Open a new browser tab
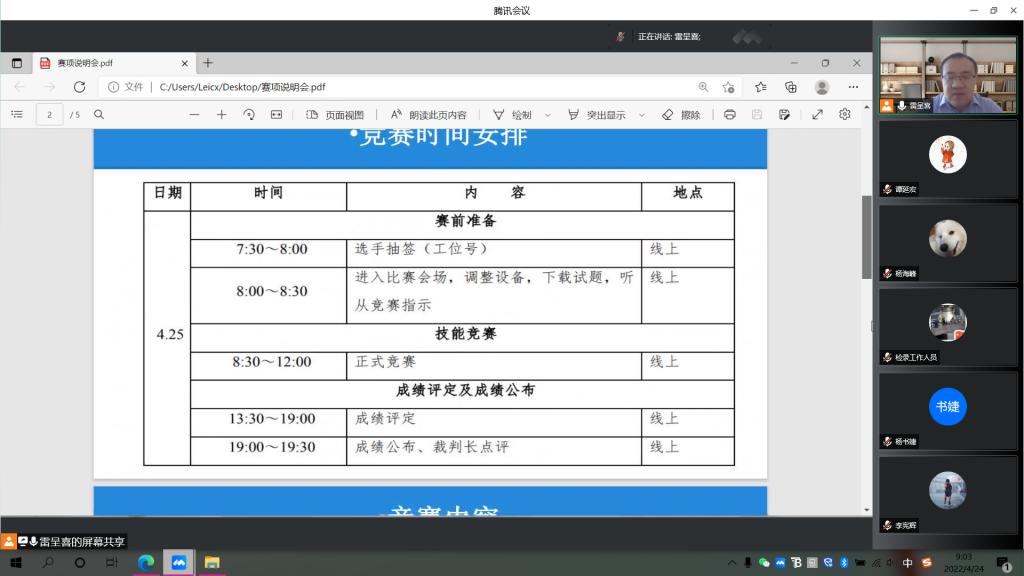Screen dimensions: 1024x576 click(x=208, y=63)
